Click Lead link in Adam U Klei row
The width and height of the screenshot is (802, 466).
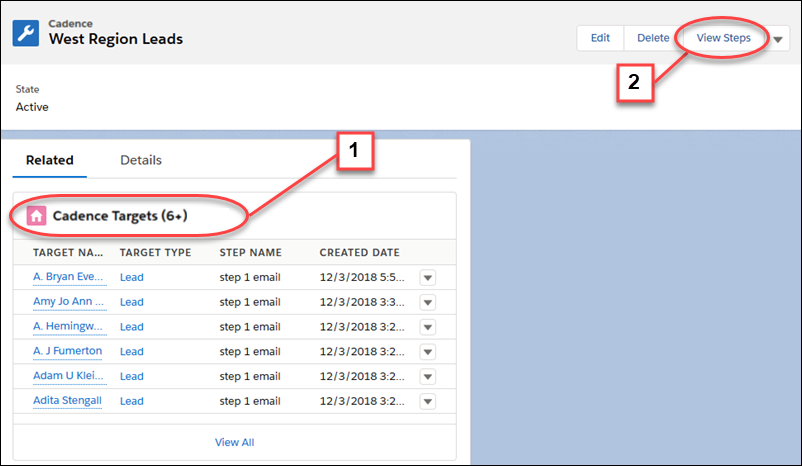point(131,376)
